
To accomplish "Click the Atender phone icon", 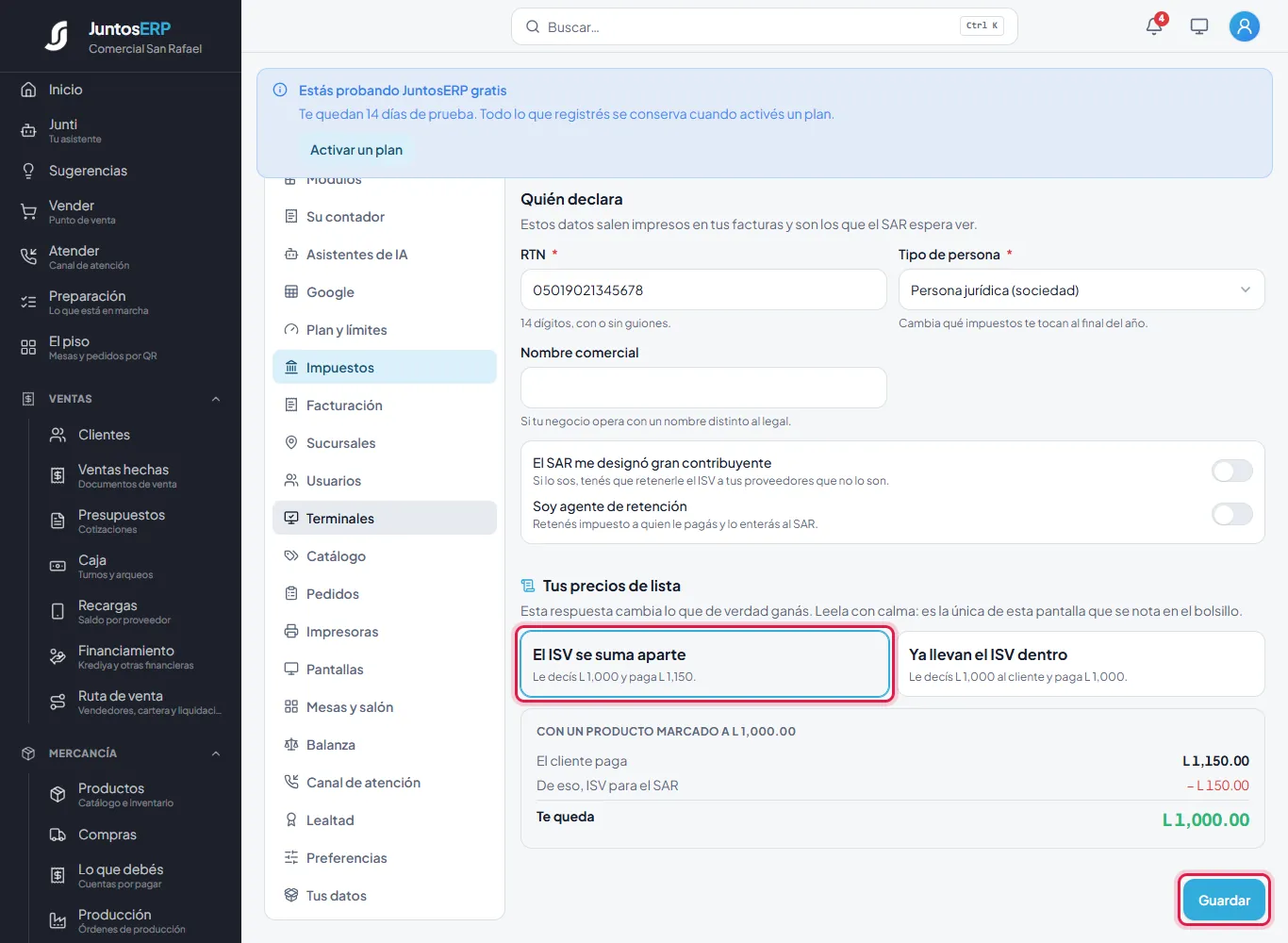I will coord(28,257).
